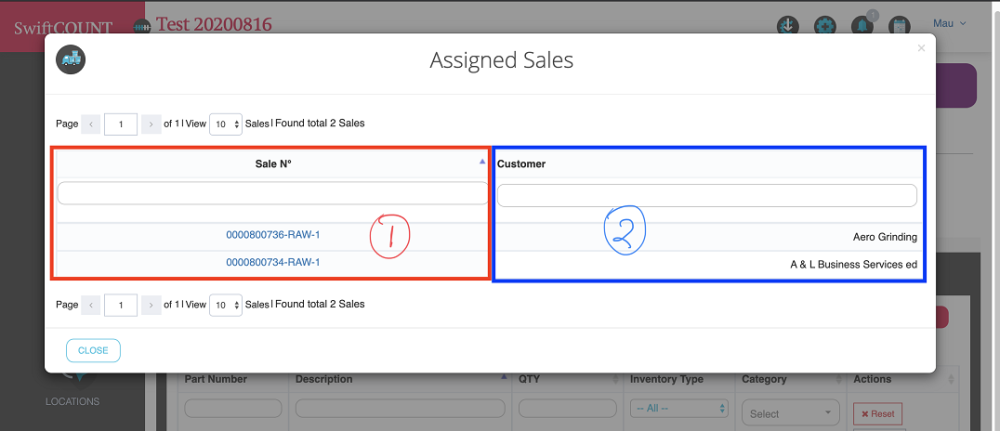The width and height of the screenshot is (1000, 431).
Task: Sort by the Sale N° column header
Action: [272, 163]
